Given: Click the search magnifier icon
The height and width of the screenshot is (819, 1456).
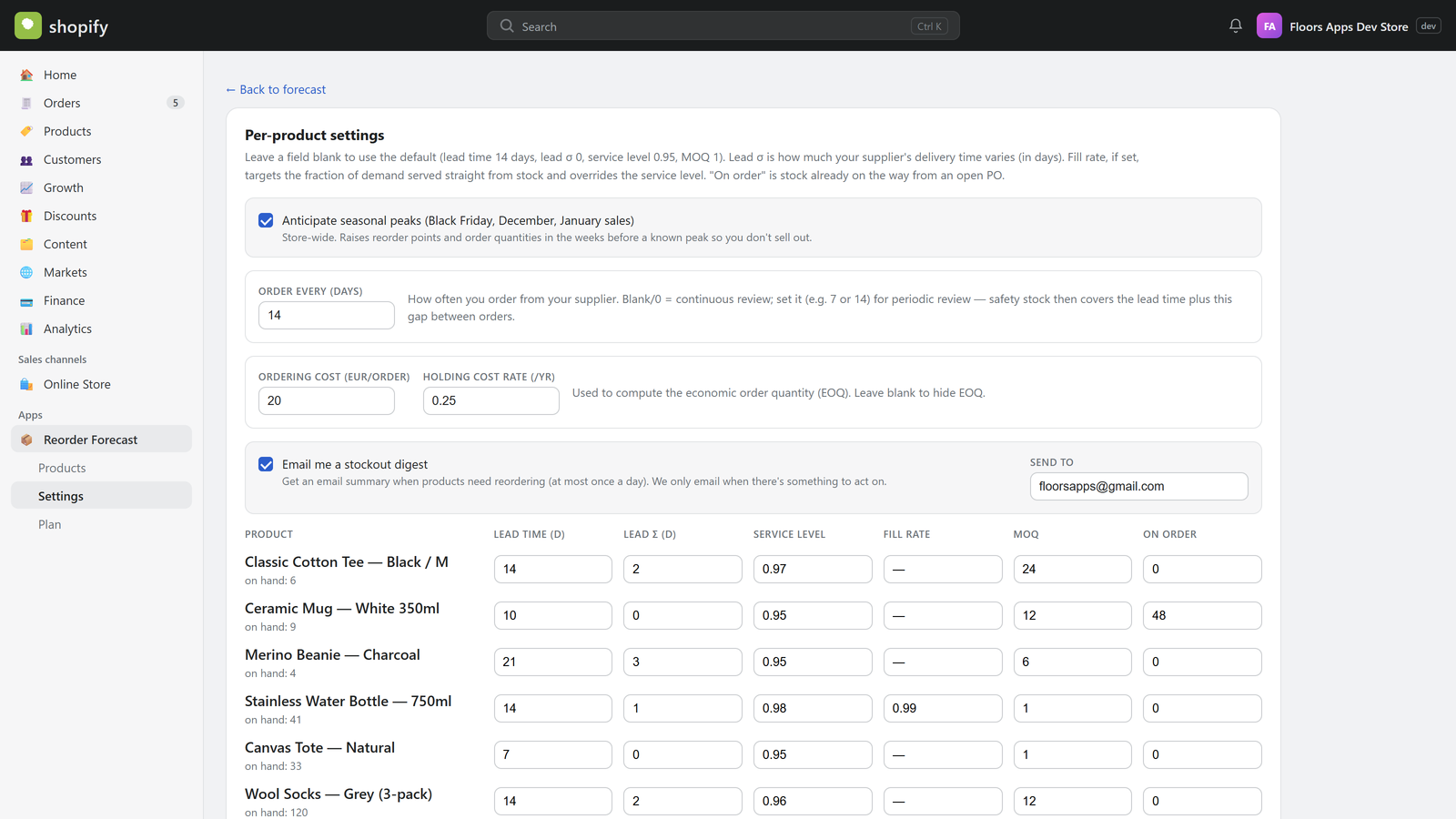Looking at the screenshot, I should (507, 26).
